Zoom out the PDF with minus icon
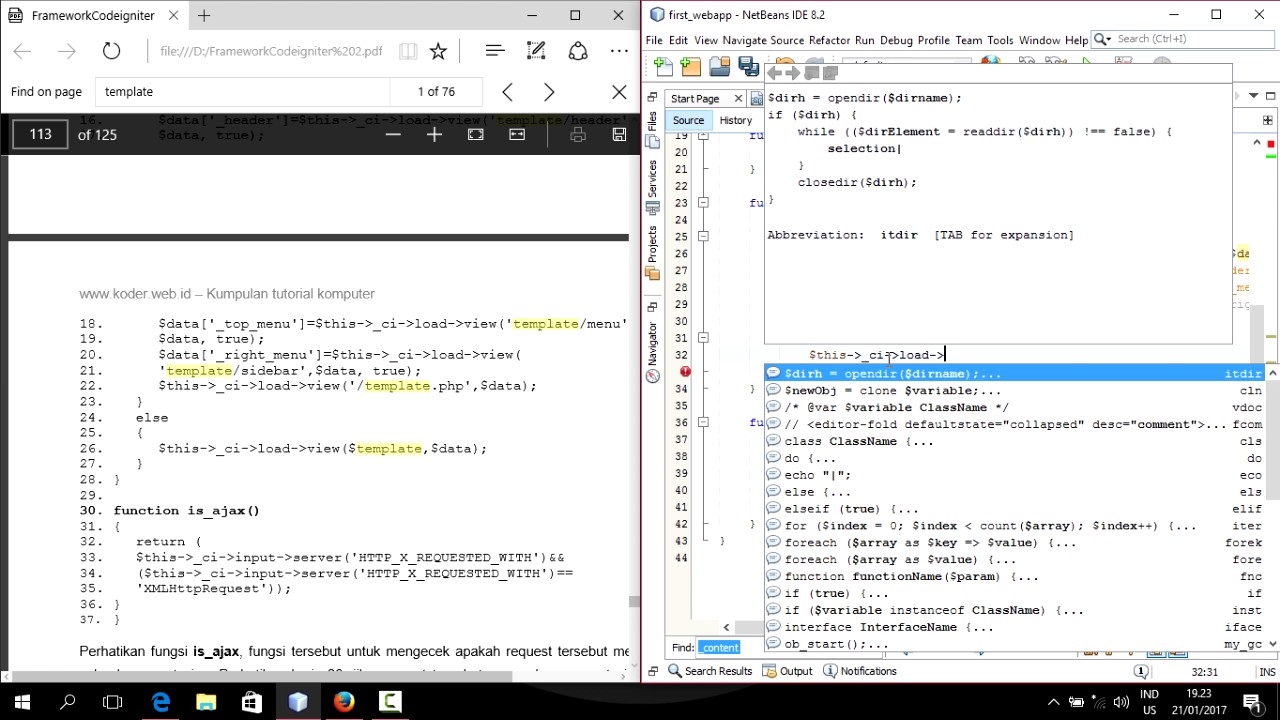 [393, 134]
